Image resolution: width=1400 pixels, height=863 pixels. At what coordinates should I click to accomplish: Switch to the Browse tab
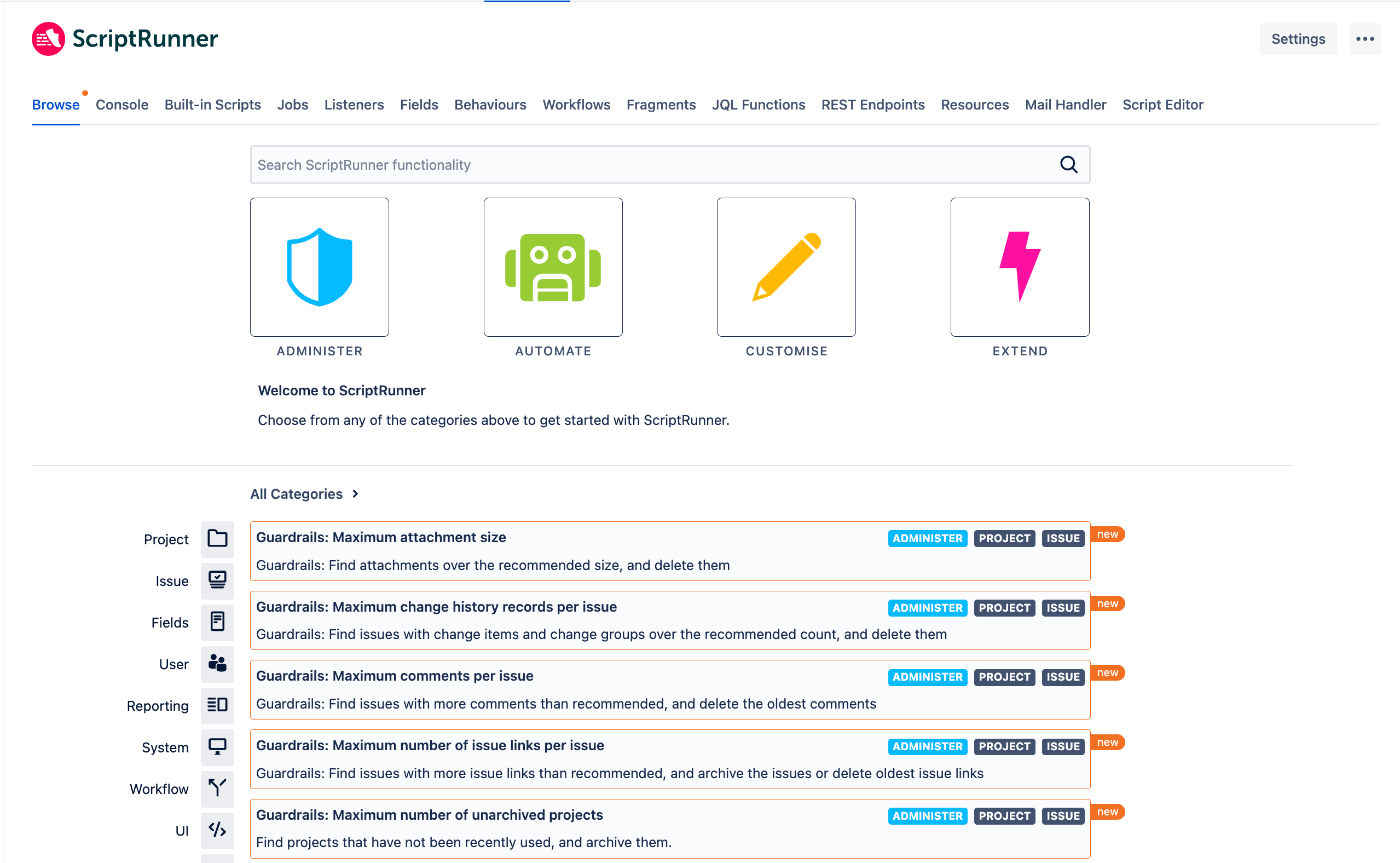[55, 105]
